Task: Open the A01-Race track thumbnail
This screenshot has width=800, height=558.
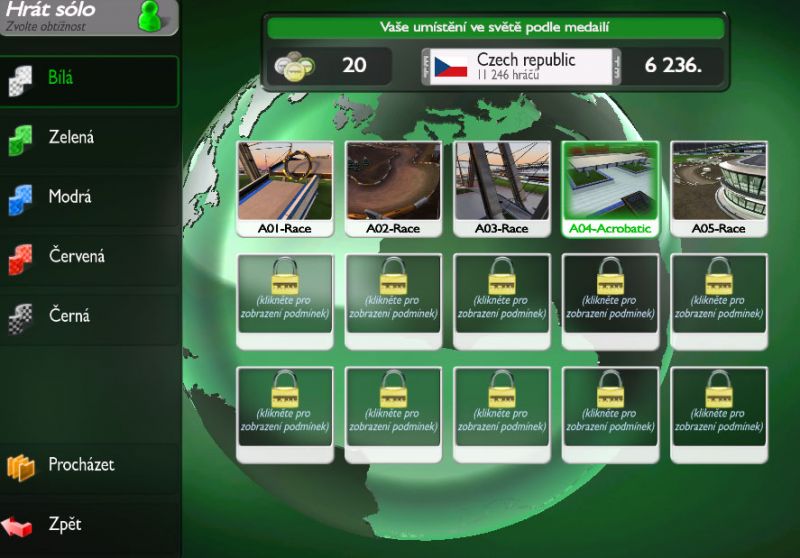Action: point(285,189)
